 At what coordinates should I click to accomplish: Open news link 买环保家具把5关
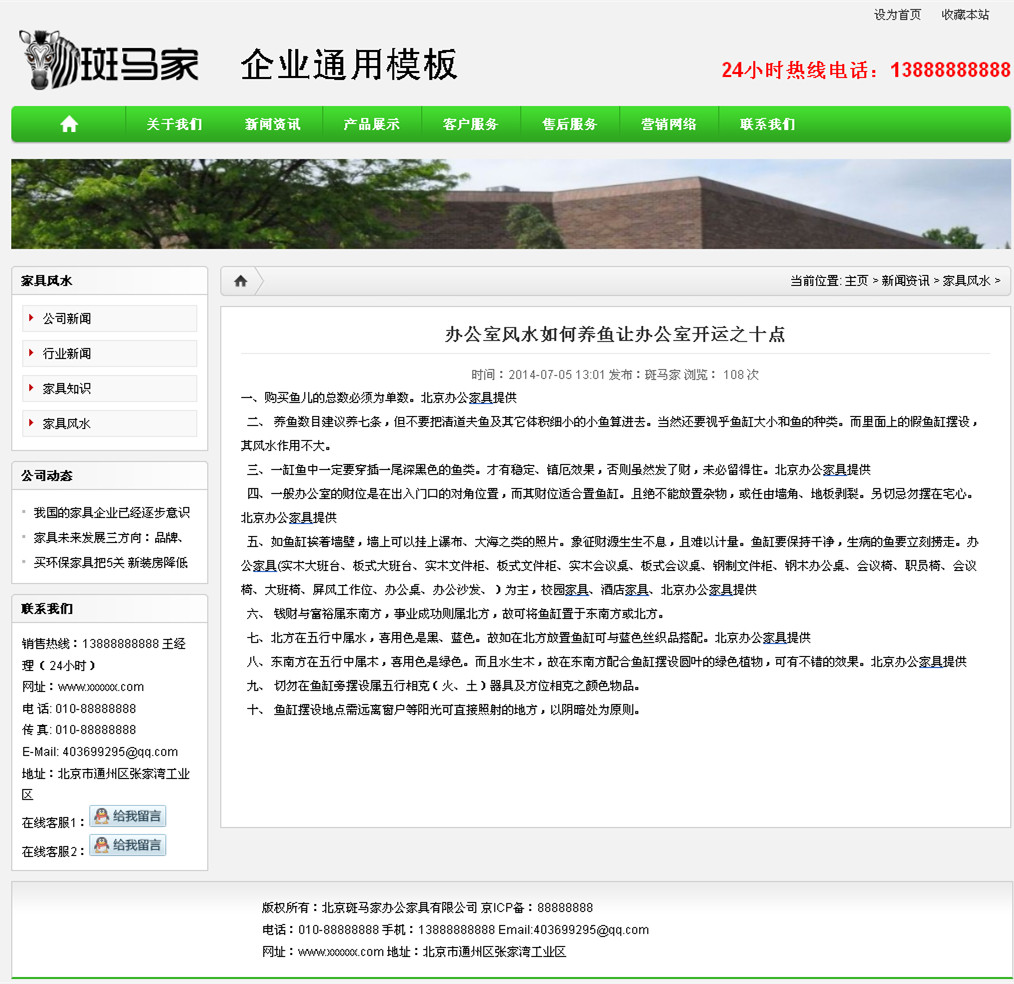(x=110, y=563)
